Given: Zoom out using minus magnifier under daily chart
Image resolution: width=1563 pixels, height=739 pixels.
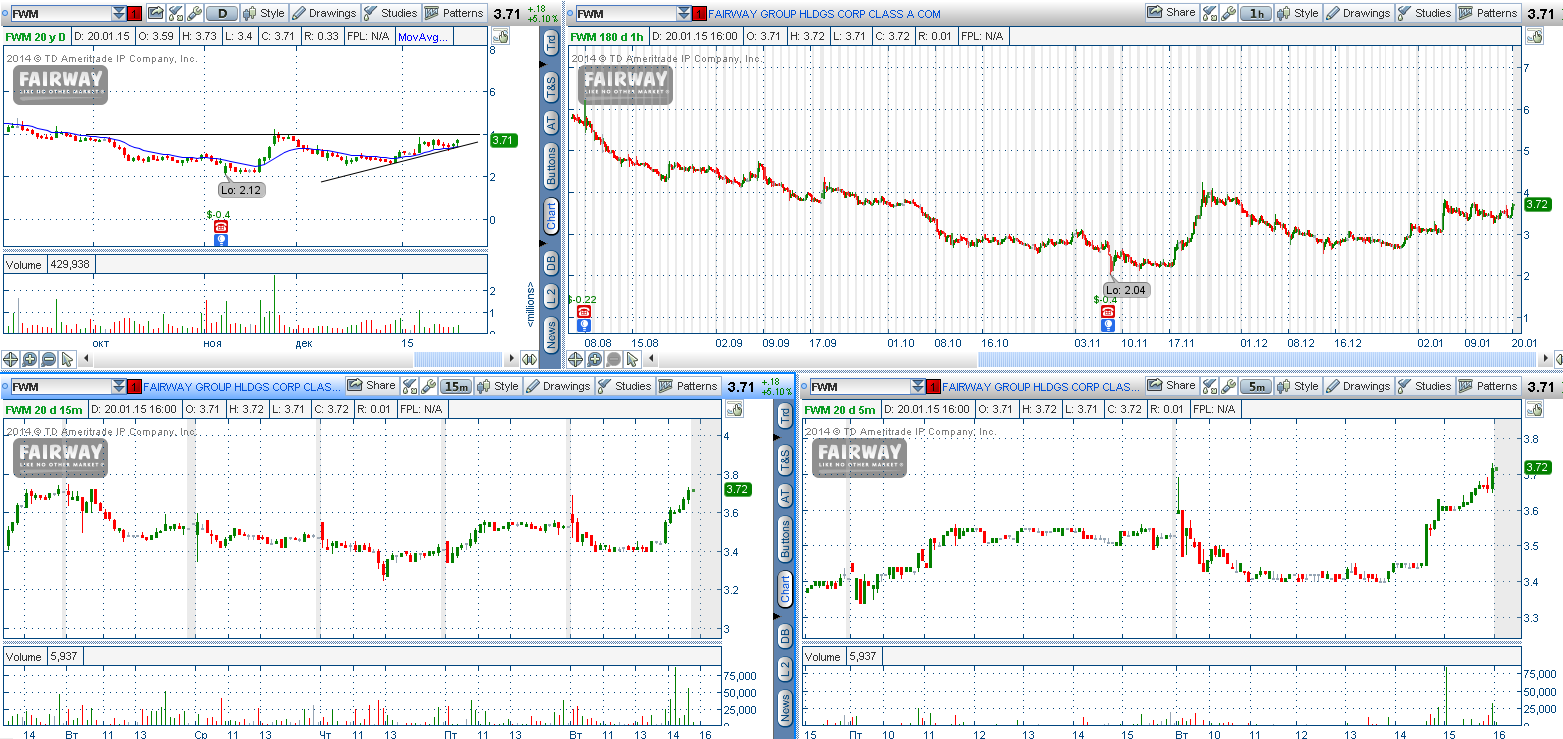Looking at the screenshot, I should point(49,359).
